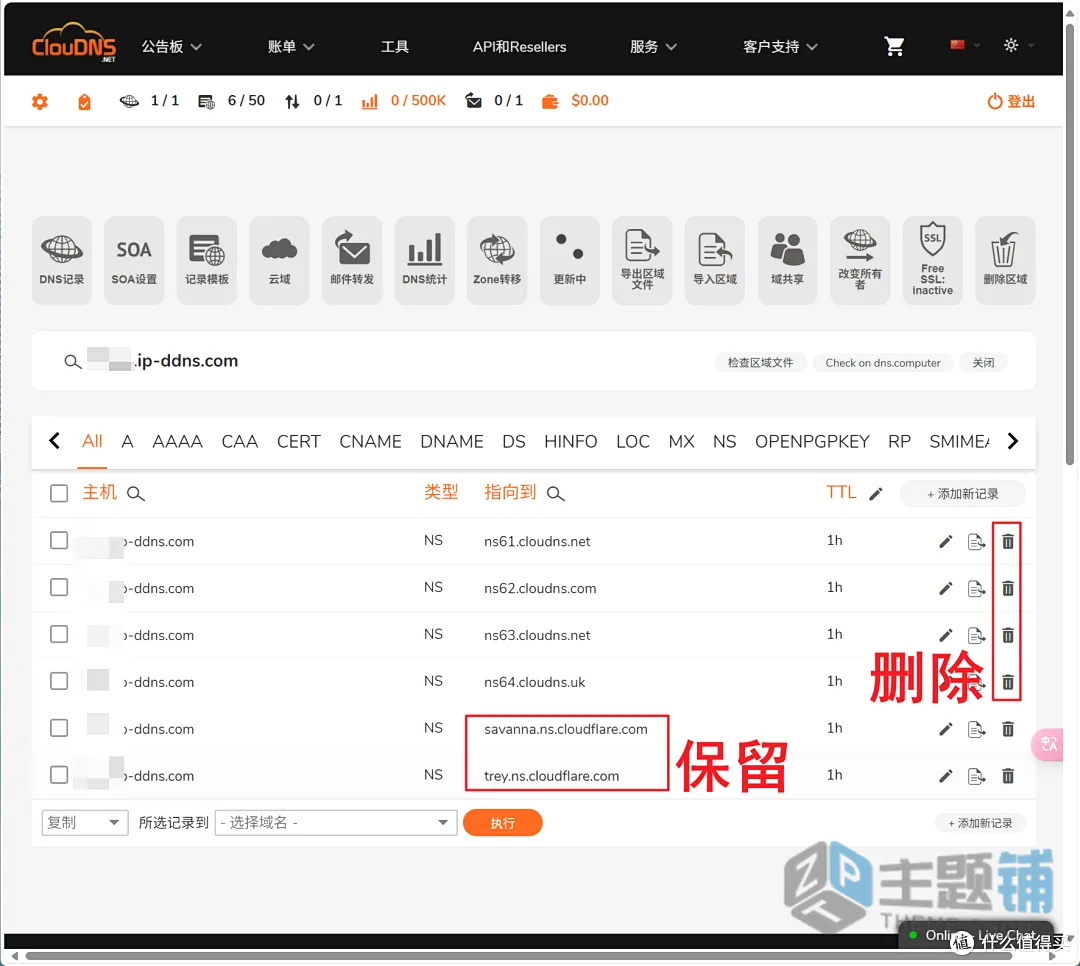Expand the 账单 billing menu

(x=291, y=47)
